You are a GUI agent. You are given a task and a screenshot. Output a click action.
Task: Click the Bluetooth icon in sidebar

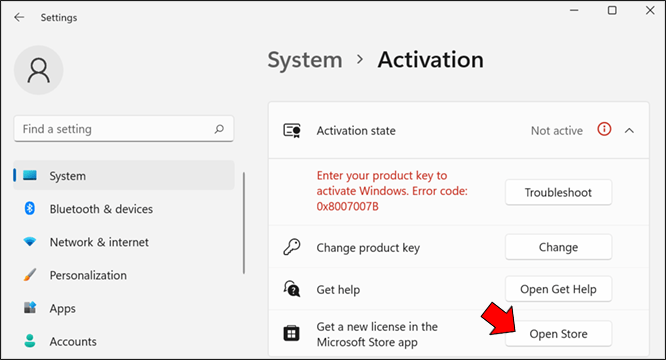[x=30, y=208]
